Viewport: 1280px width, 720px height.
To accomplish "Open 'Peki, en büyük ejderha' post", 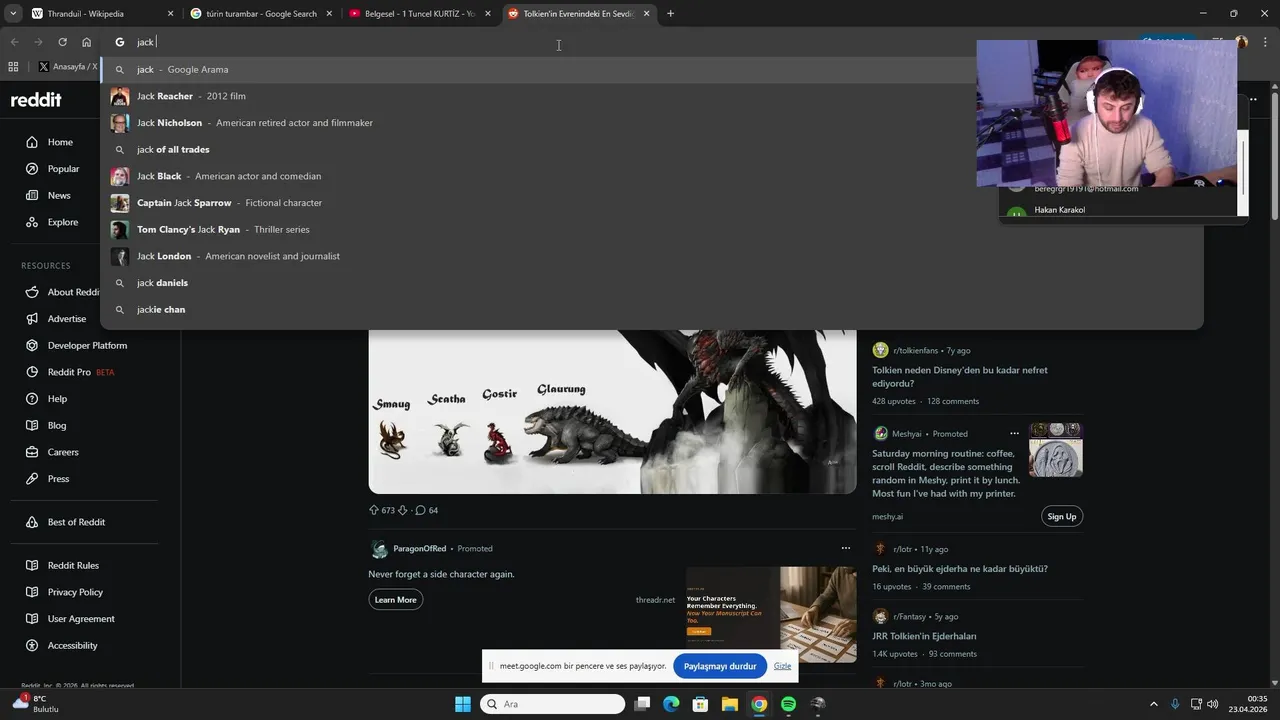I will tap(960, 569).
